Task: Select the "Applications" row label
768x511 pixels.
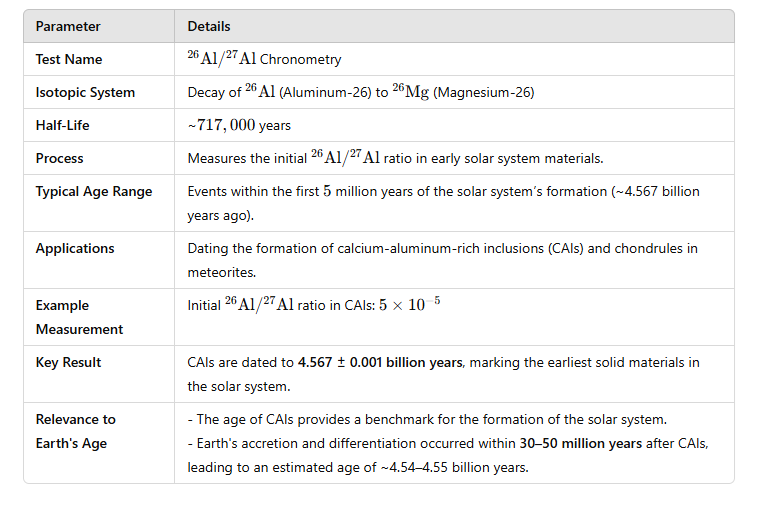Action: [x=75, y=248]
